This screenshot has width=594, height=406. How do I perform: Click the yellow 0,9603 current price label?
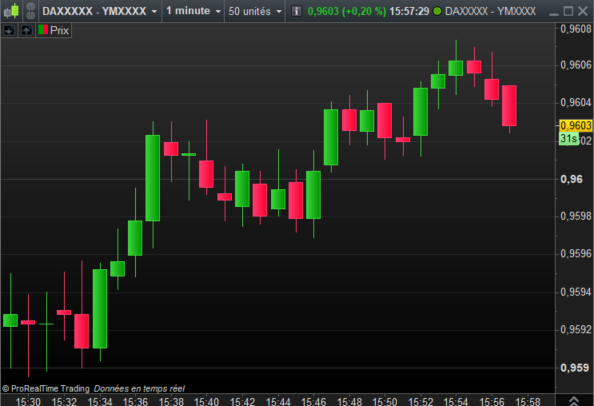(x=575, y=125)
